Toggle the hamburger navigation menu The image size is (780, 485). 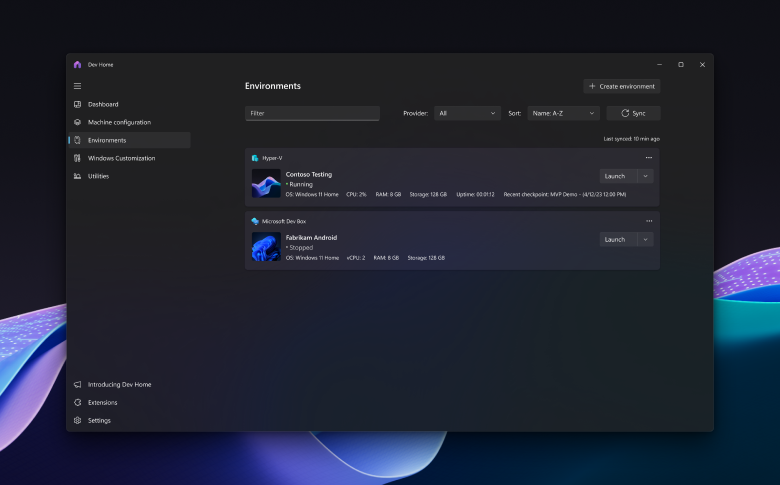pos(77,86)
